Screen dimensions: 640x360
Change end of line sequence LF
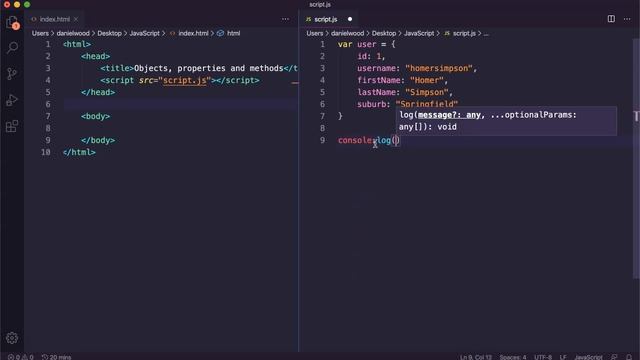click(x=563, y=357)
